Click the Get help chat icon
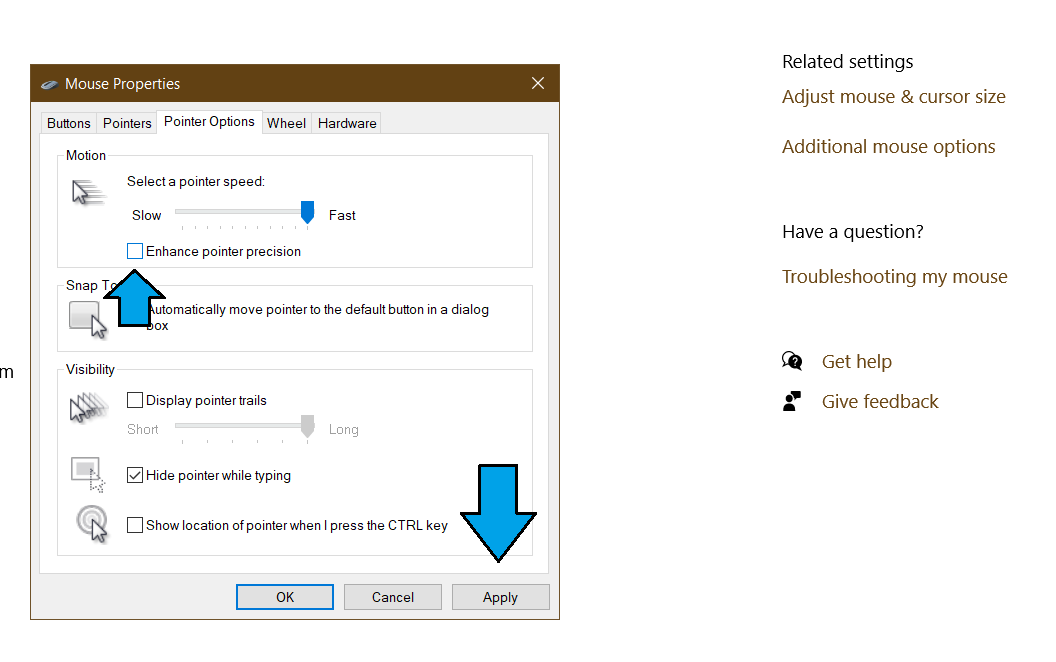 (792, 361)
